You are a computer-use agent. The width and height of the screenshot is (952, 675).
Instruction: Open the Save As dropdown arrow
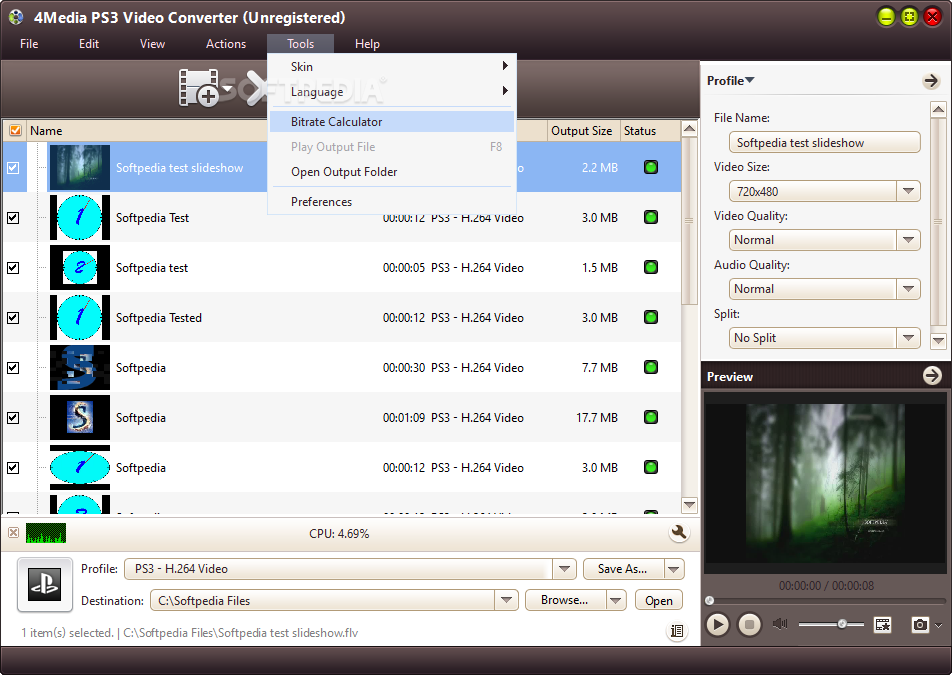click(x=673, y=569)
